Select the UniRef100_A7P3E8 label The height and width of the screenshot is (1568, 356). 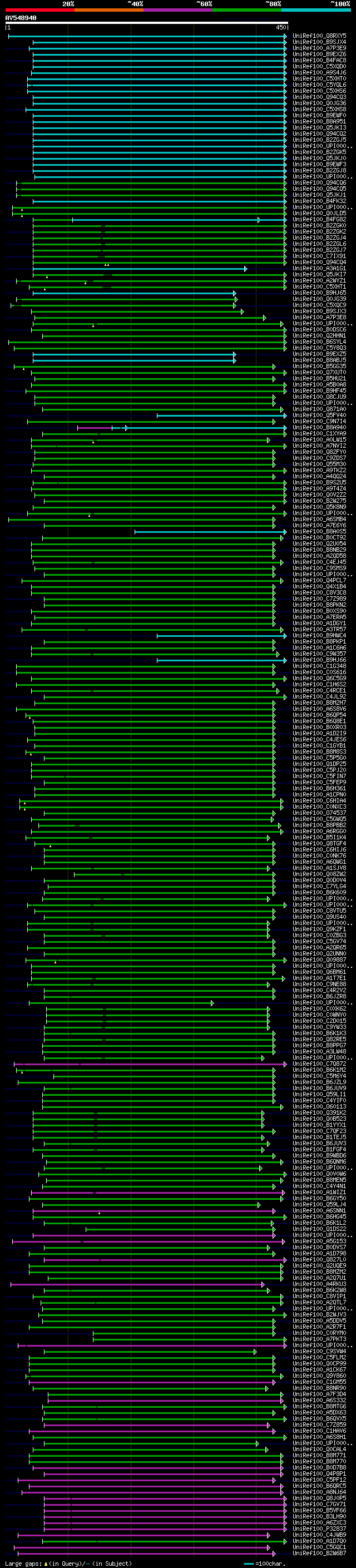tap(319, 317)
